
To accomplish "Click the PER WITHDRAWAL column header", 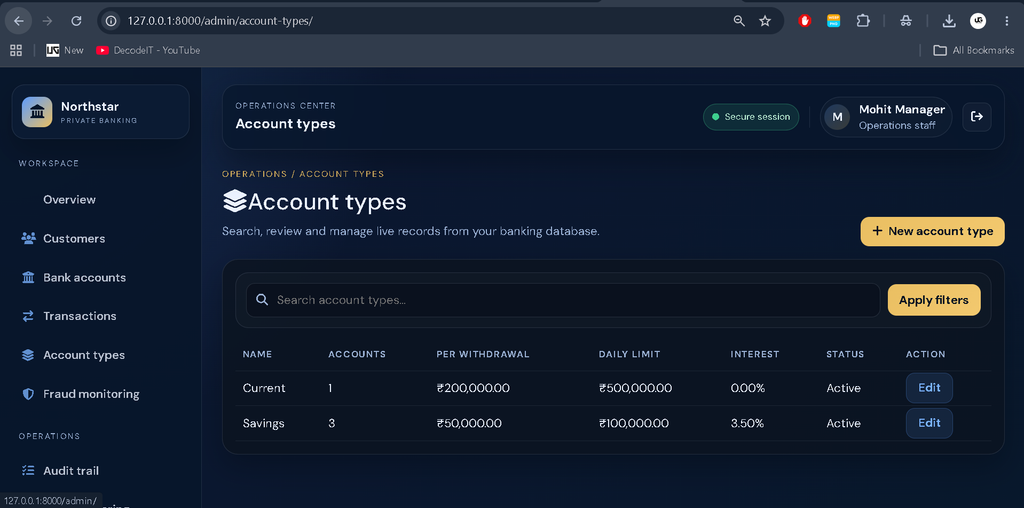I will tap(483, 355).
